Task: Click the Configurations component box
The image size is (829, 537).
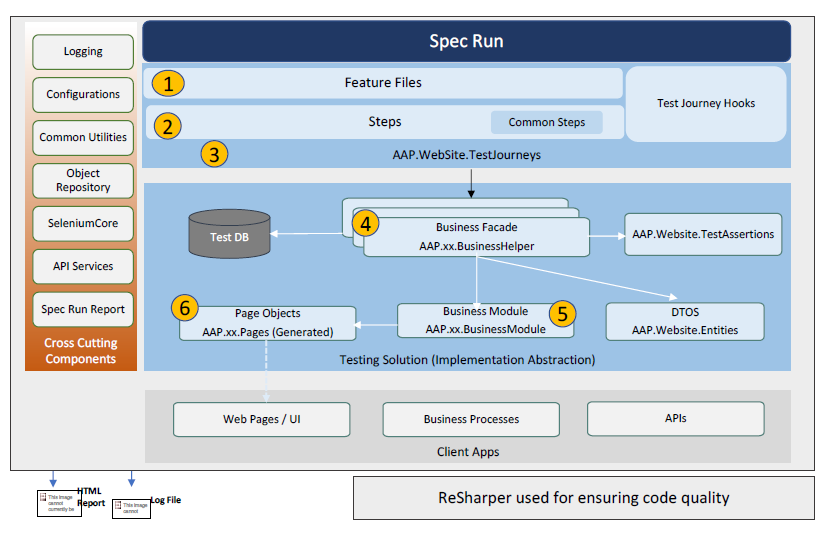Action: click(x=83, y=95)
